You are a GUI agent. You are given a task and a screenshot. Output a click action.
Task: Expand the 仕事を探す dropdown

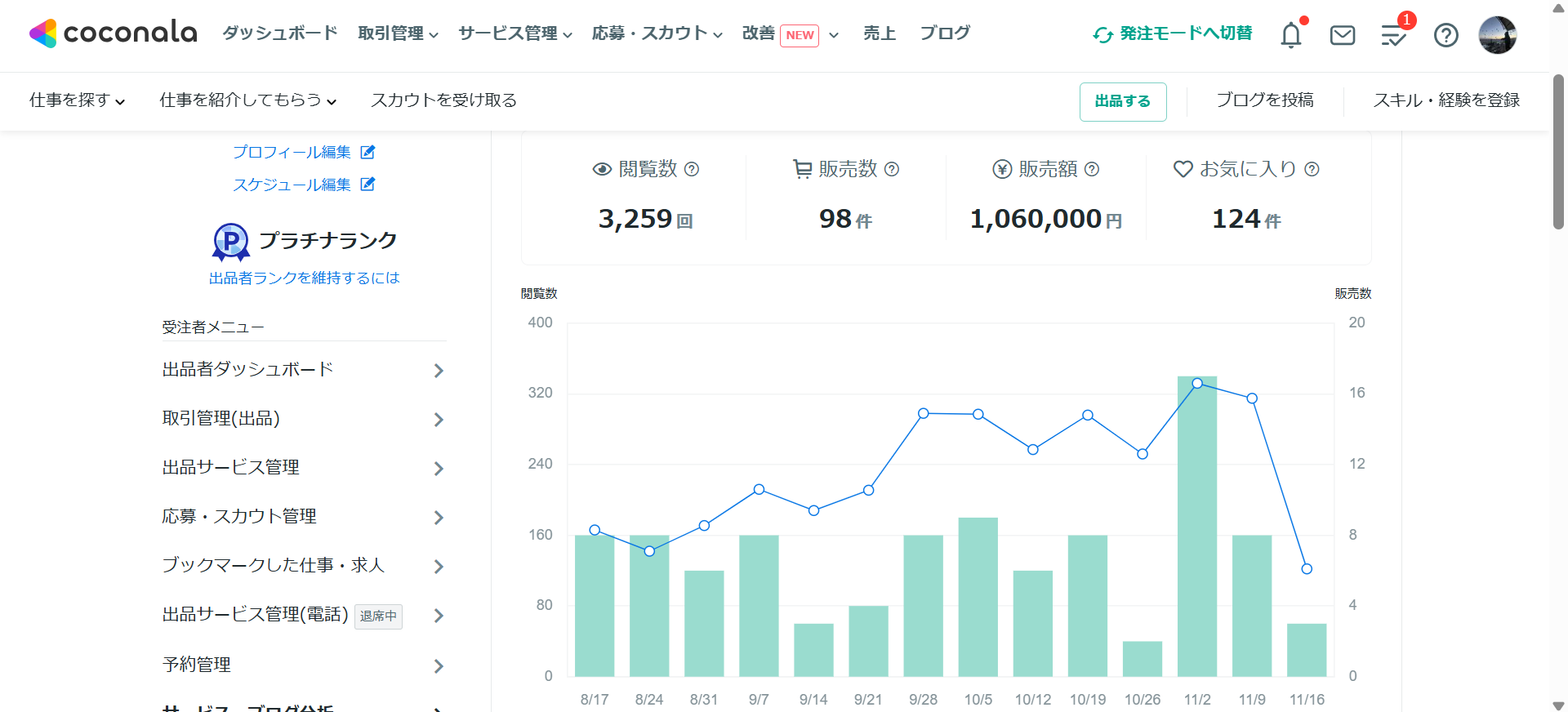(77, 100)
